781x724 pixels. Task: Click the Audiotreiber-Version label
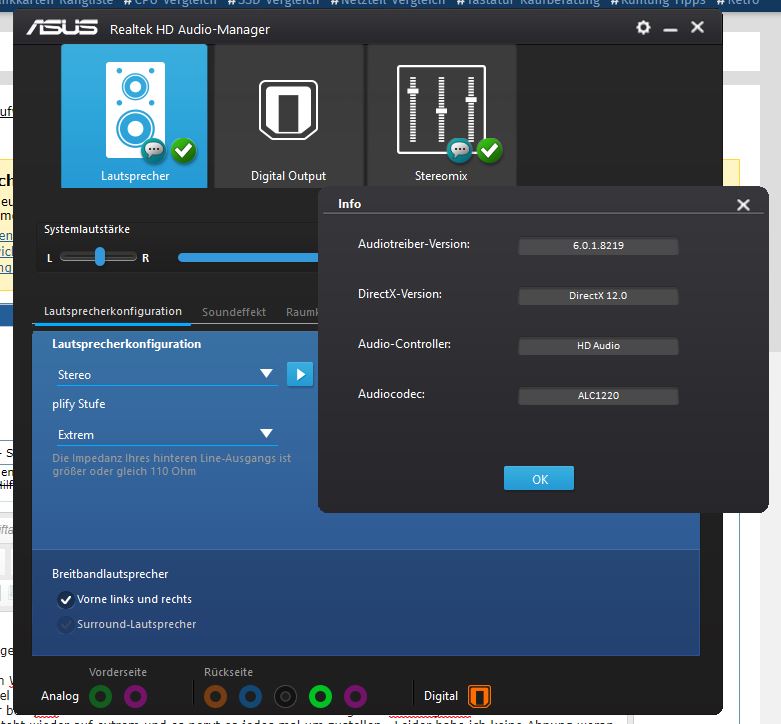pos(413,244)
